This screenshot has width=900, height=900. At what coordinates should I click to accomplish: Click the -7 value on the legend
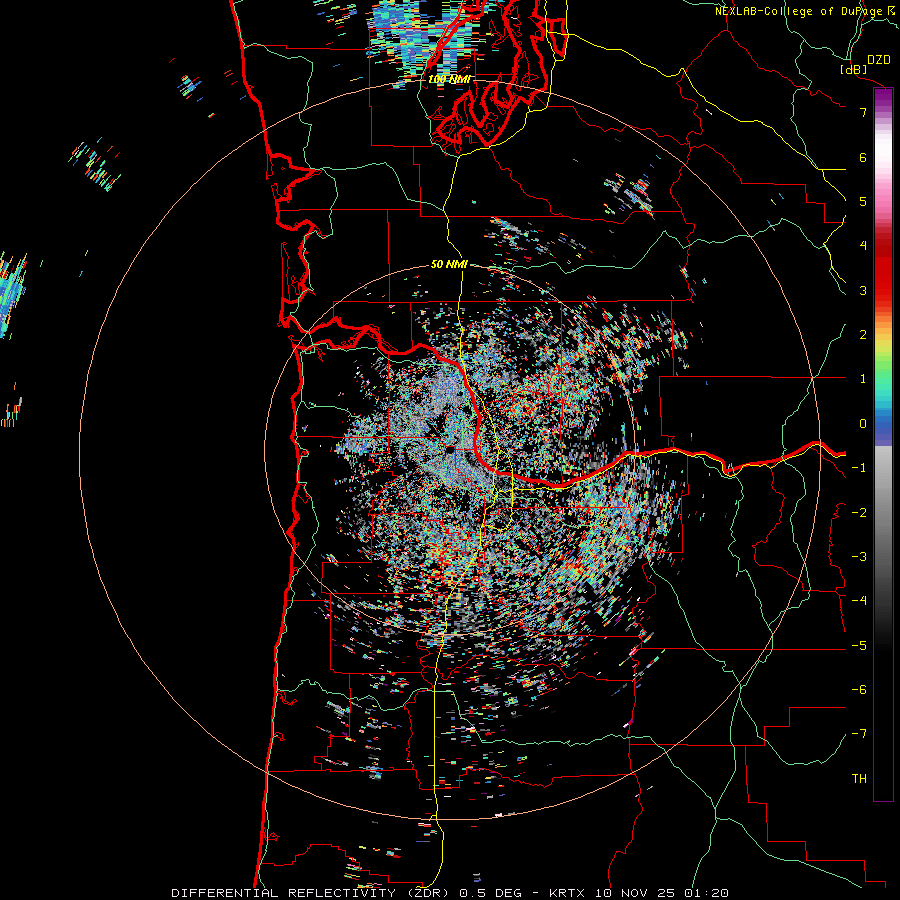click(859, 734)
